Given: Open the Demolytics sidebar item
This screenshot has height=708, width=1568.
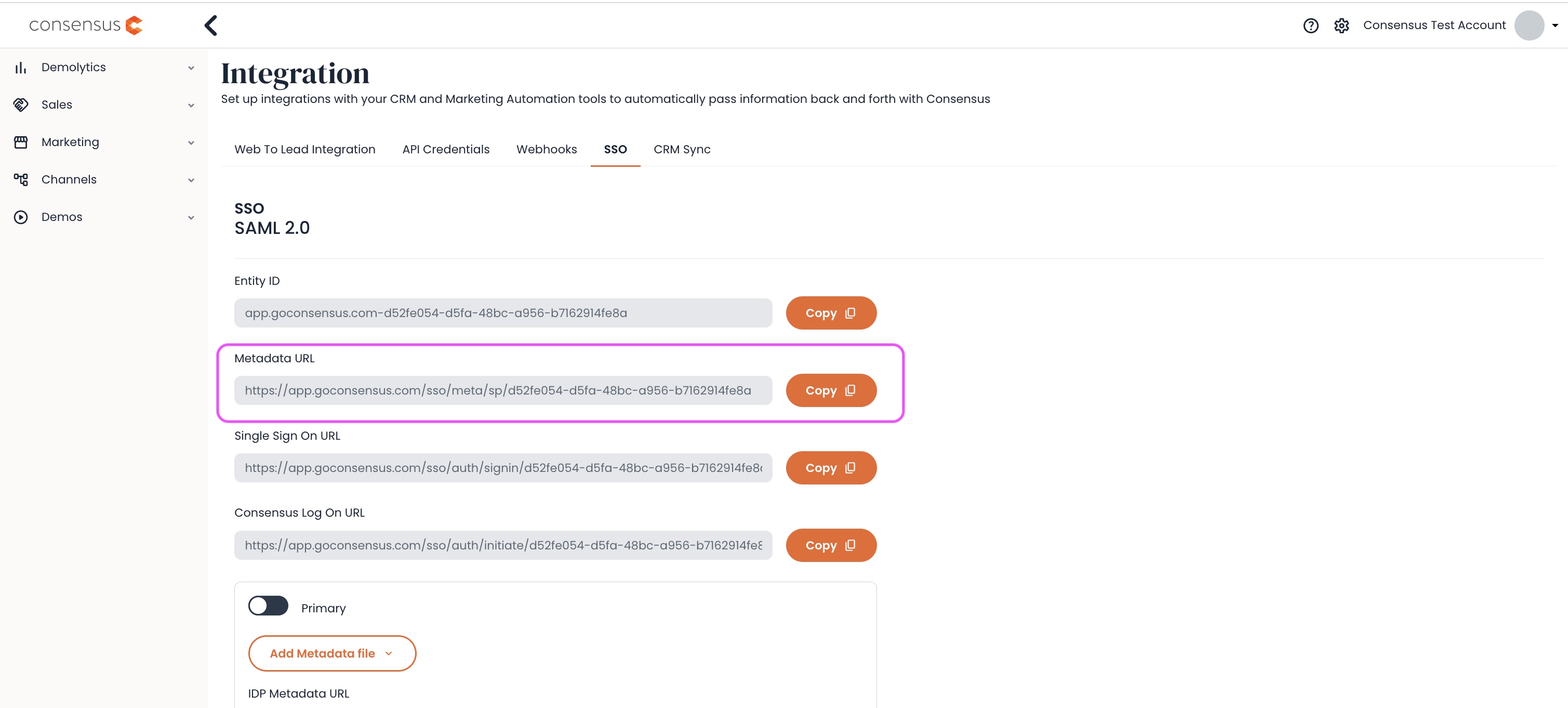Looking at the screenshot, I should [x=103, y=68].
